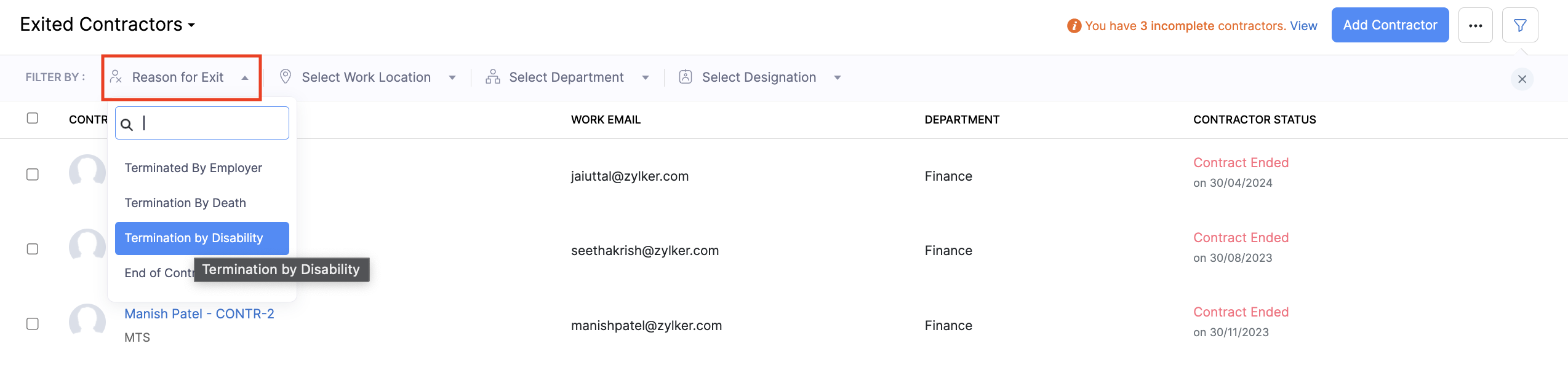Select Termination By Death option
The height and width of the screenshot is (370, 1568).
coord(185,203)
